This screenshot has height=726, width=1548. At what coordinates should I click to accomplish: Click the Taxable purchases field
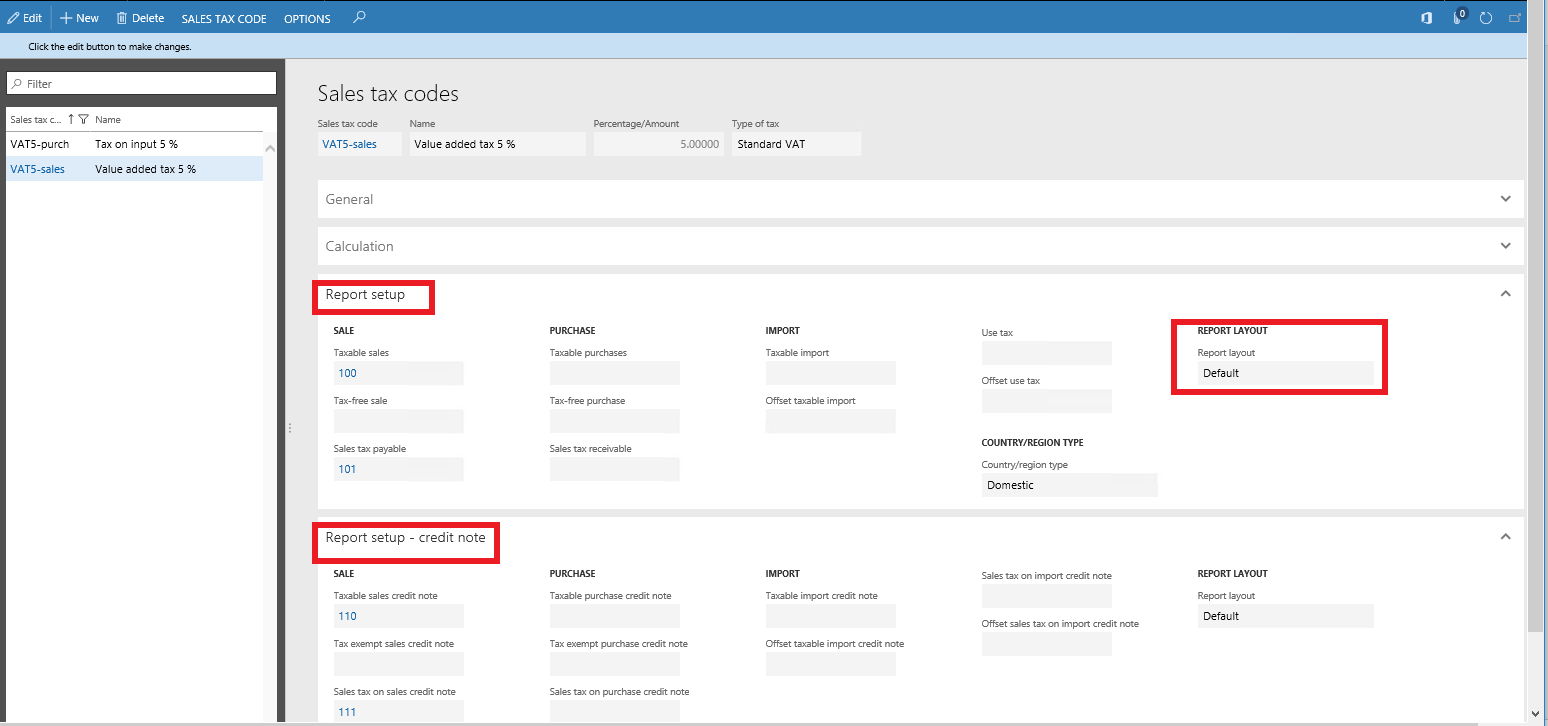(x=614, y=373)
